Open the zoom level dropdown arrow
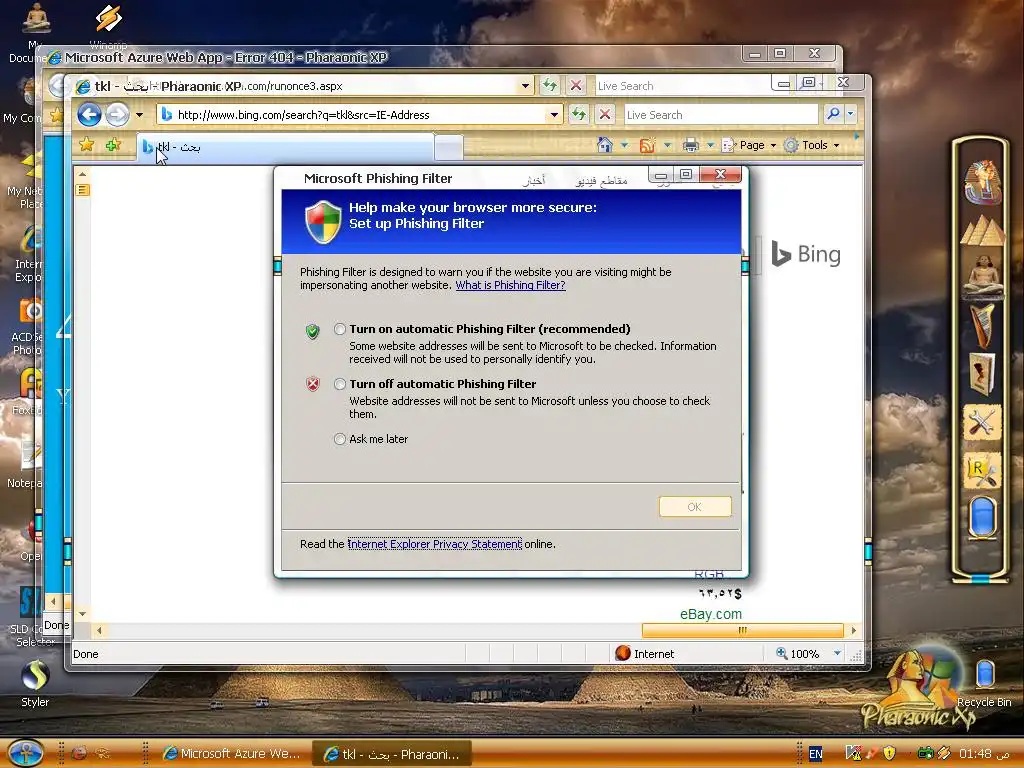 [x=837, y=654]
